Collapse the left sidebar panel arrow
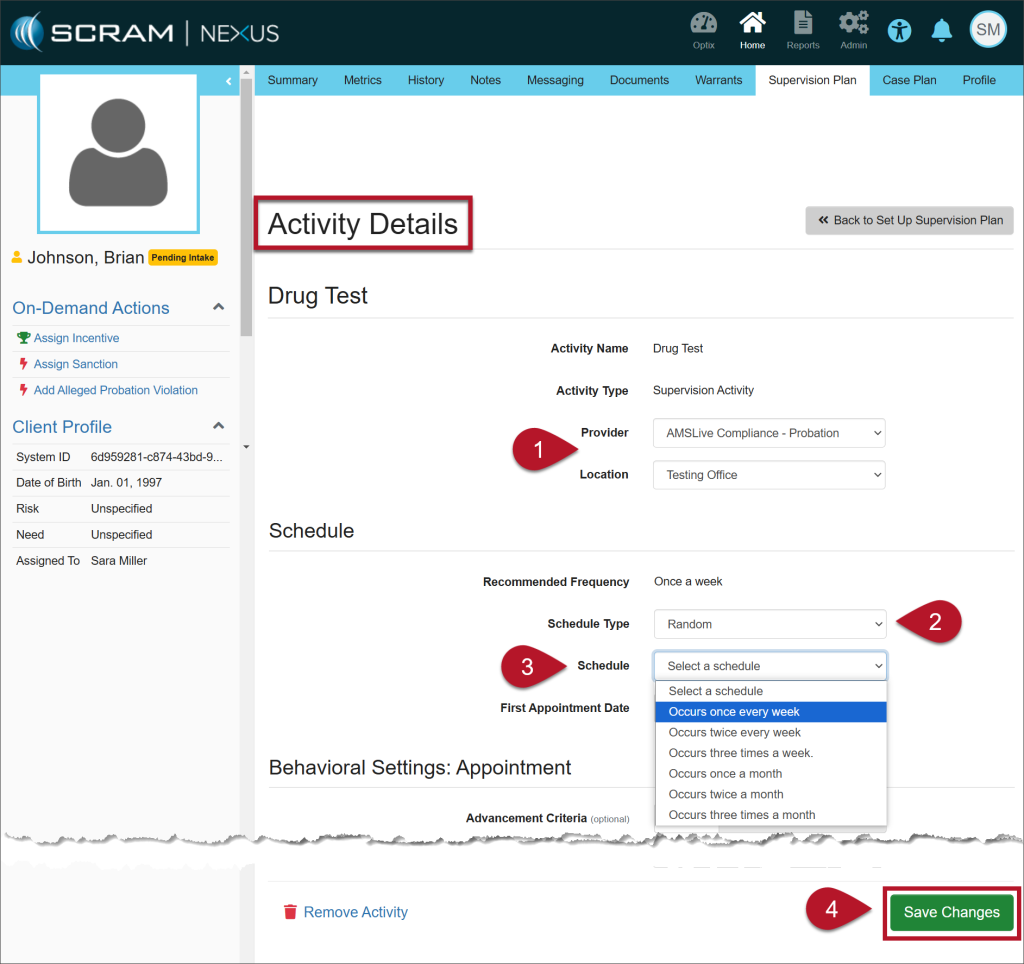This screenshot has width=1024, height=964. click(228, 80)
